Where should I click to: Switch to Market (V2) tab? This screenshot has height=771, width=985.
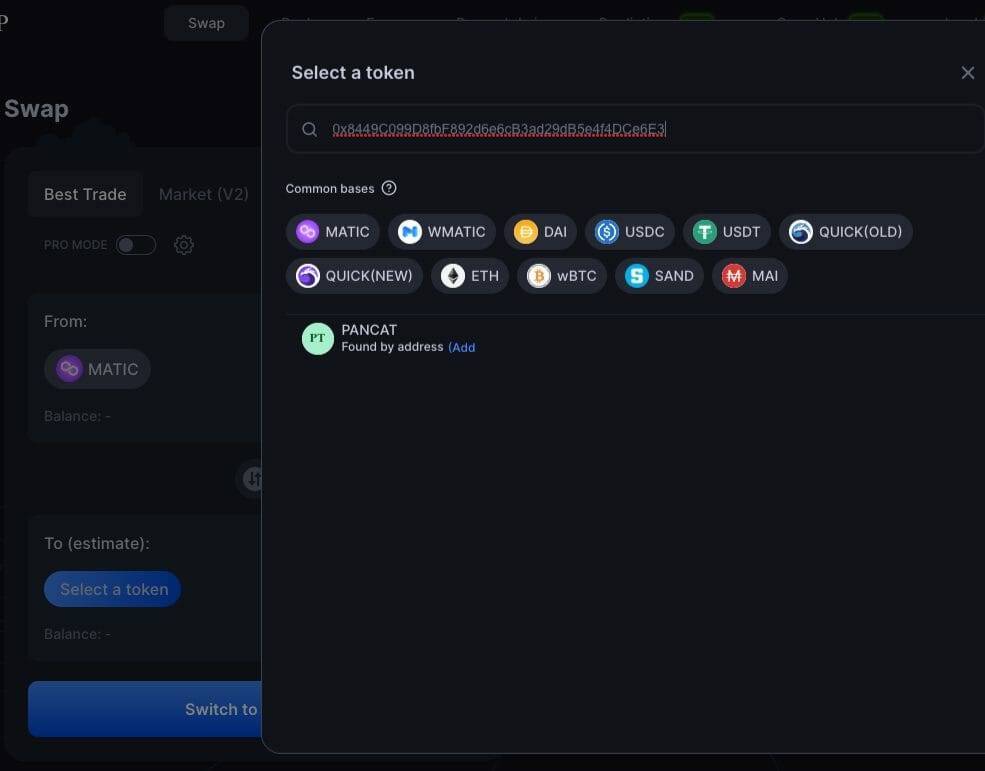pos(204,194)
